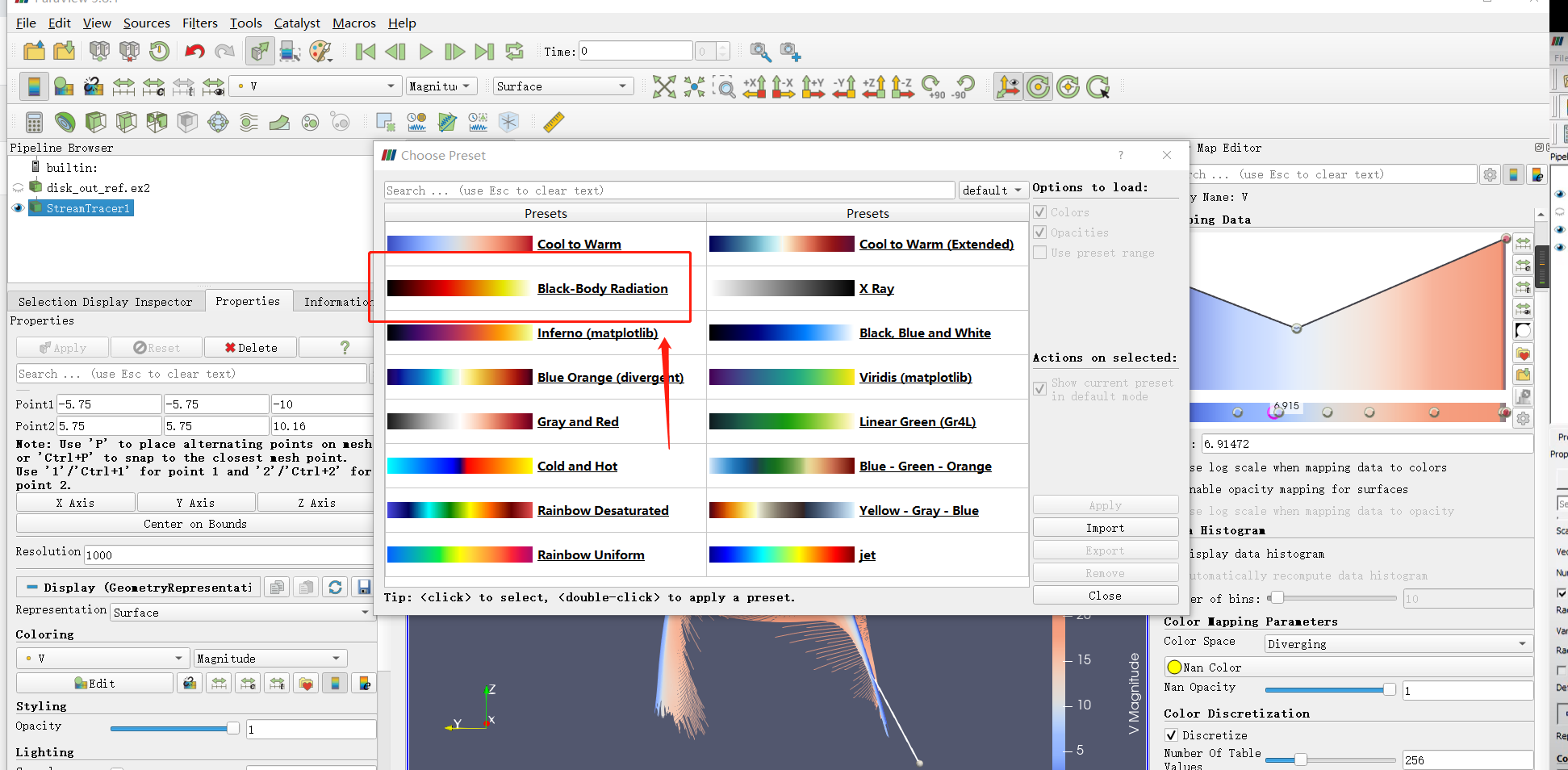The height and width of the screenshot is (770, 1568).
Task: Uncheck Opacities under Options to load
Action: coord(1040,232)
